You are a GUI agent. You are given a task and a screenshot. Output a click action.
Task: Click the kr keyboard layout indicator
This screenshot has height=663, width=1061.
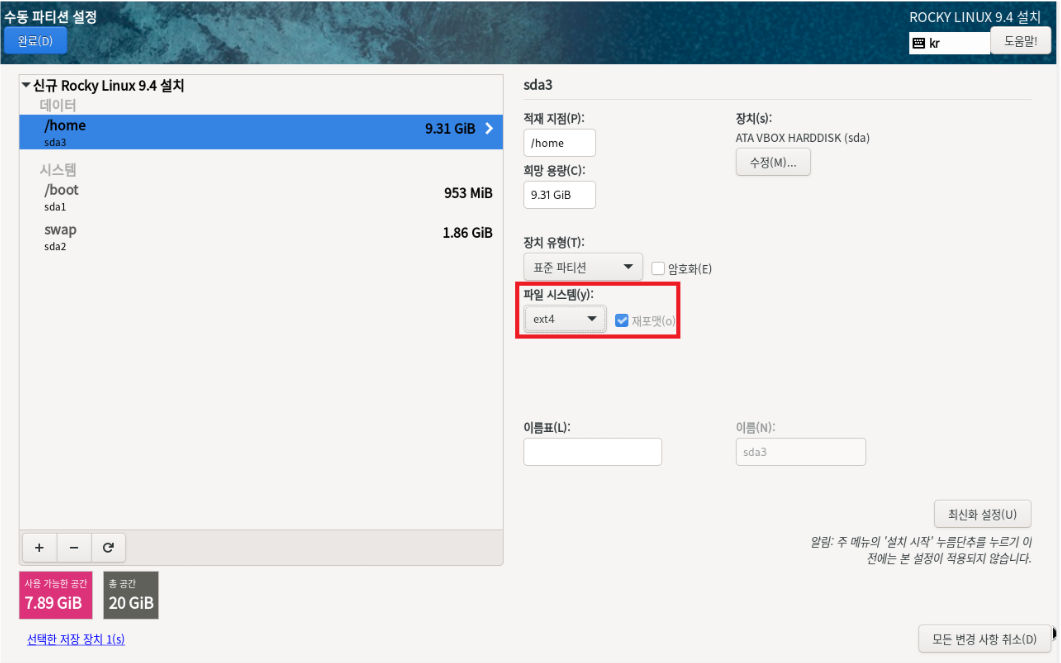[x=949, y=43]
